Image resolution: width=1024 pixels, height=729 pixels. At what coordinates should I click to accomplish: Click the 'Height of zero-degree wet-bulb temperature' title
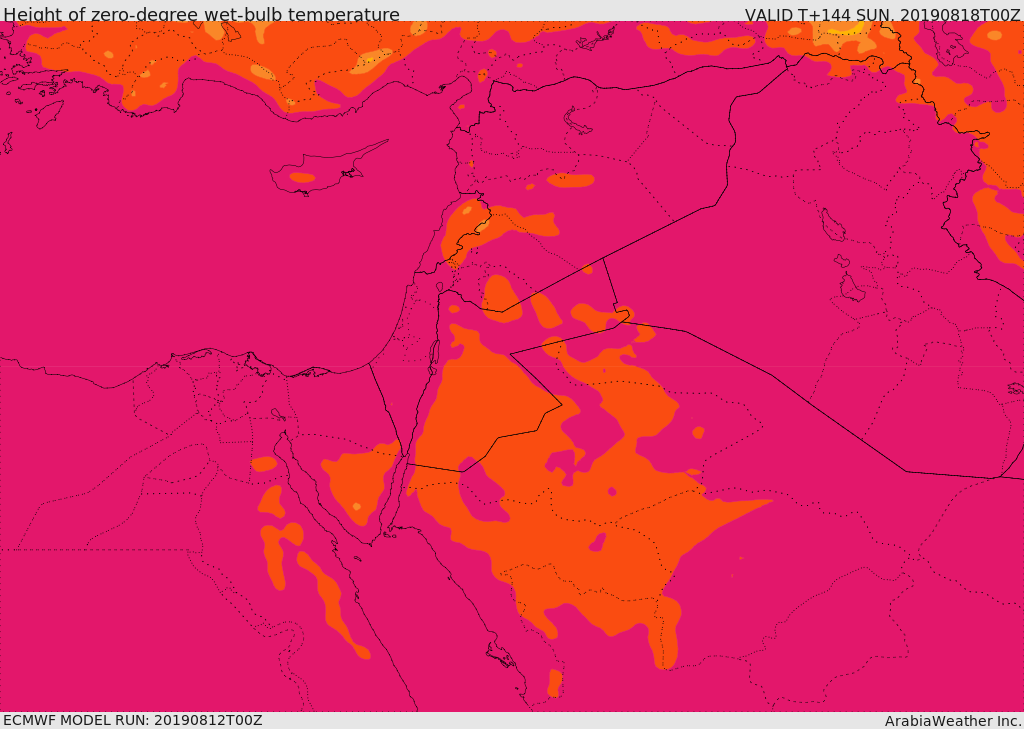(201, 14)
